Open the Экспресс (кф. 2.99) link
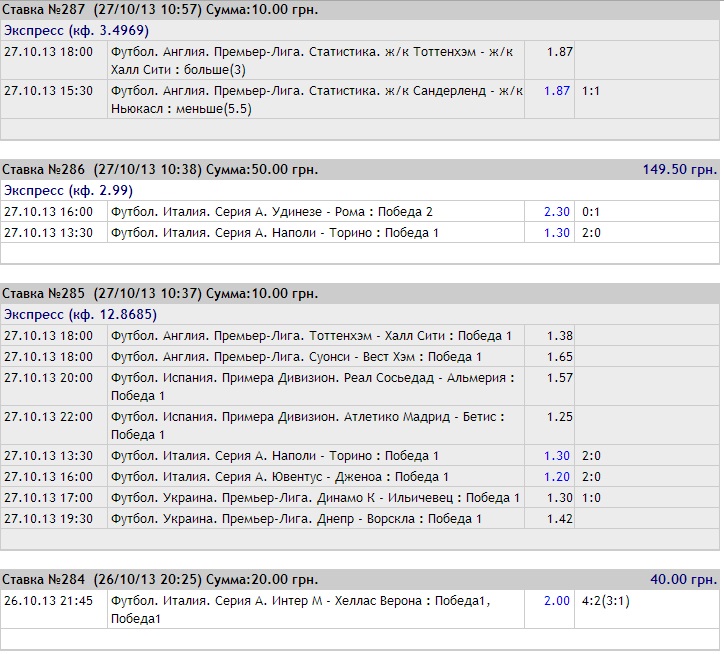Viewport: 724px width, 654px height. (x=68, y=190)
